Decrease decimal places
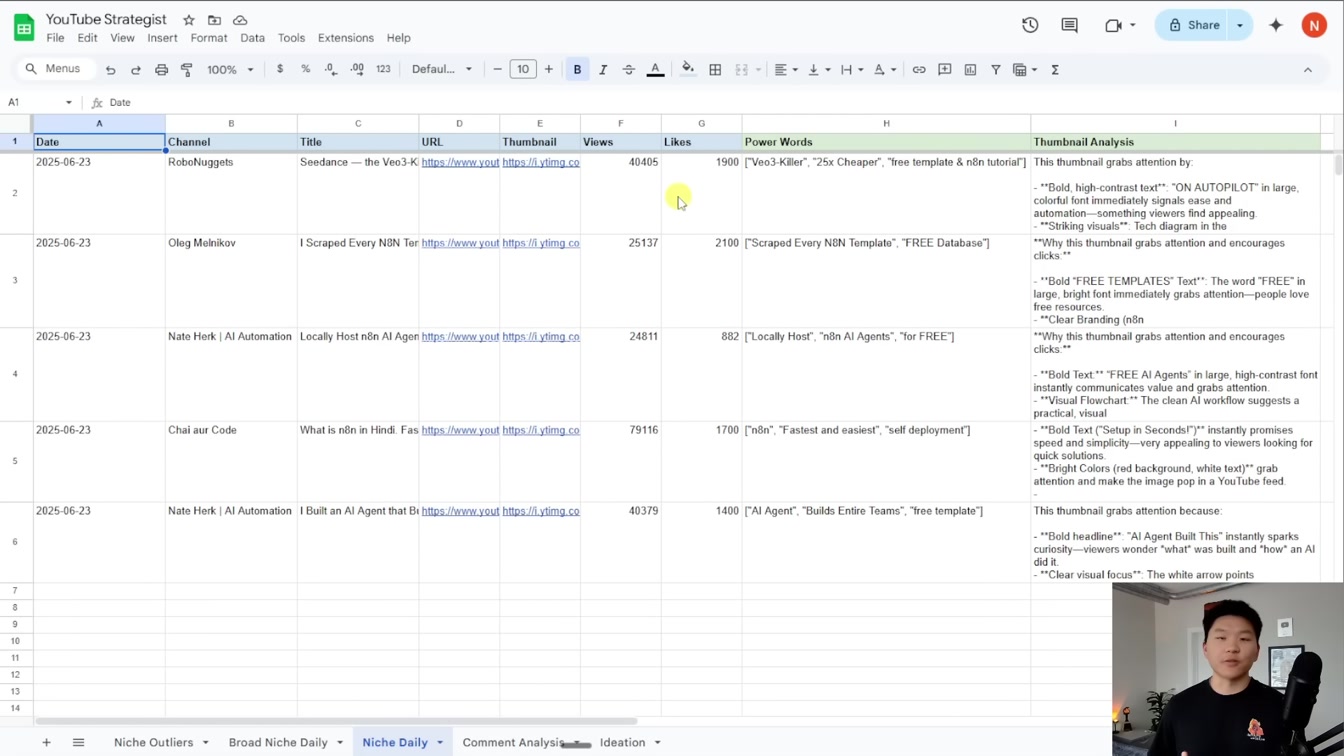The image size is (1344, 756). 331,70
